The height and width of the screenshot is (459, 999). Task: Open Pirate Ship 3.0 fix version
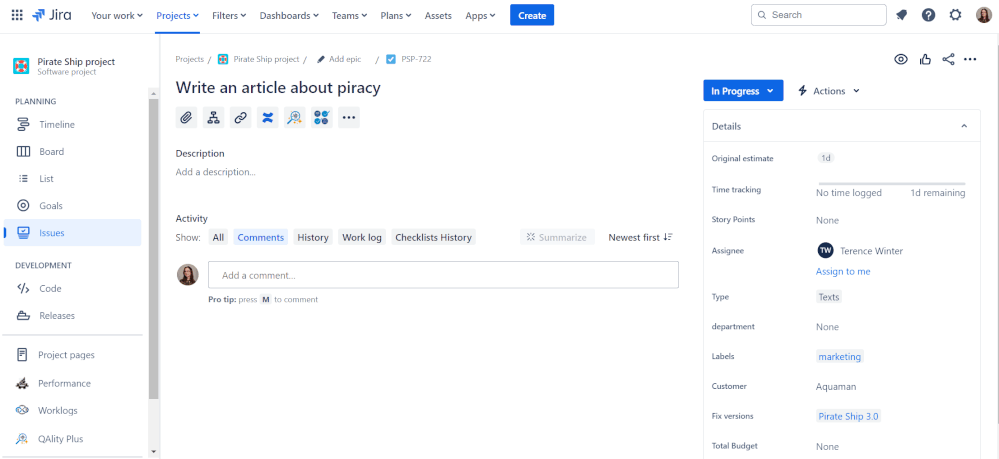tap(849, 416)
